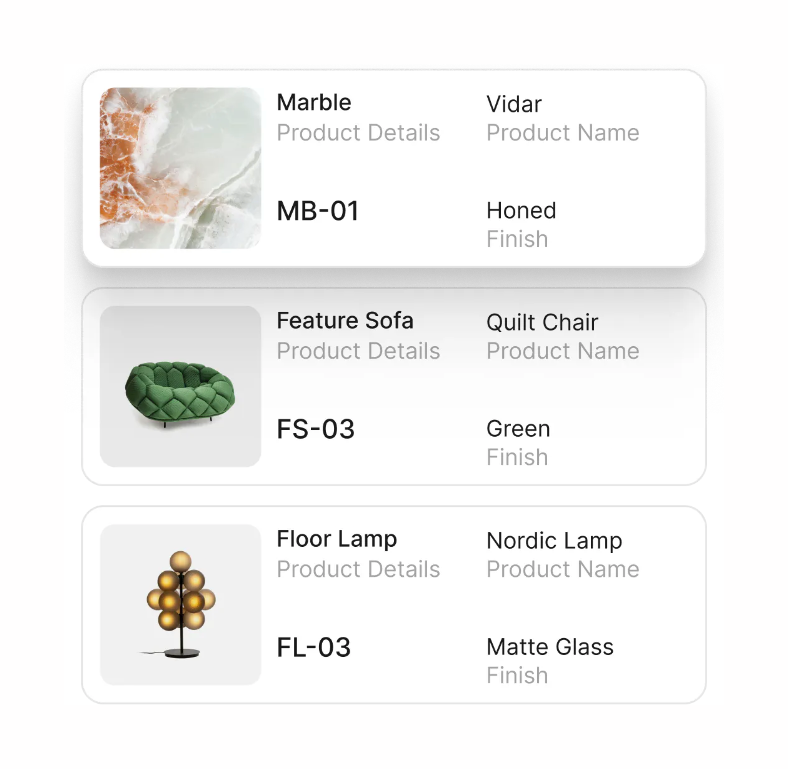788x769 pixels.
Task: Click the Nordic Lamp product name
Action: click(554, 541)
